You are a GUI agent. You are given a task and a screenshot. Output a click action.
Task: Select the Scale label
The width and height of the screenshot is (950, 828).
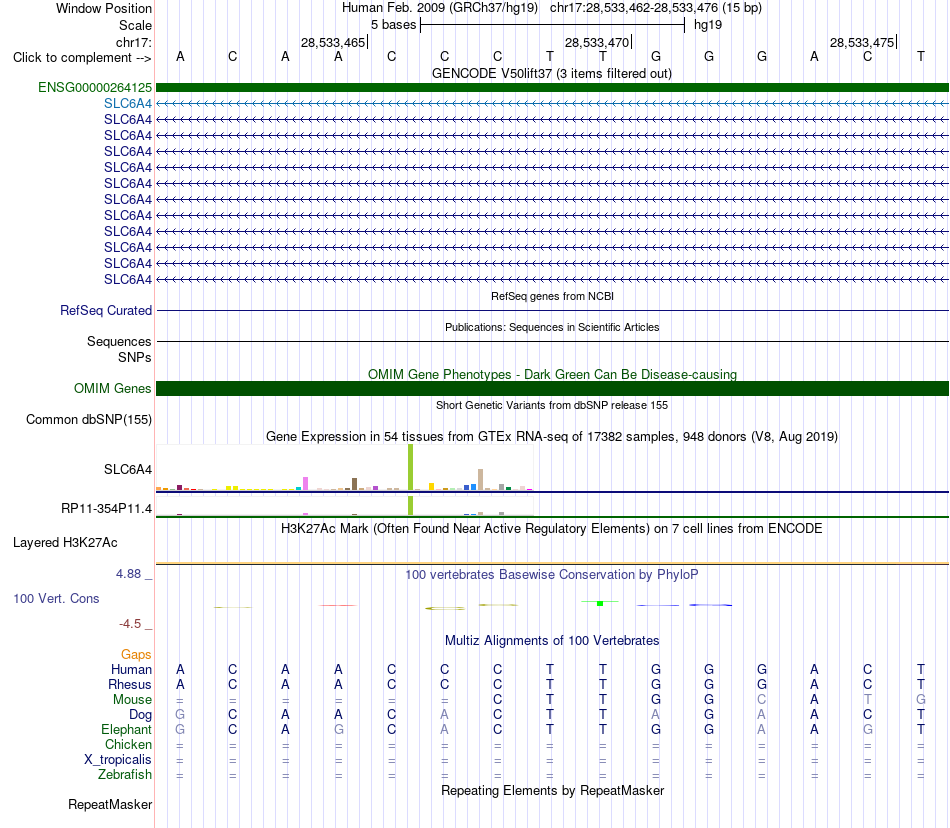[135, 25]
